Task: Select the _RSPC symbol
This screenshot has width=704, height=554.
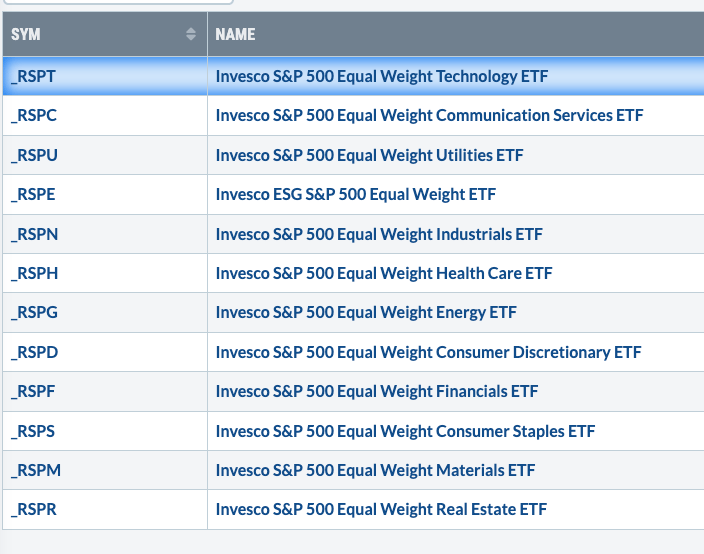Action: (34, 115)
